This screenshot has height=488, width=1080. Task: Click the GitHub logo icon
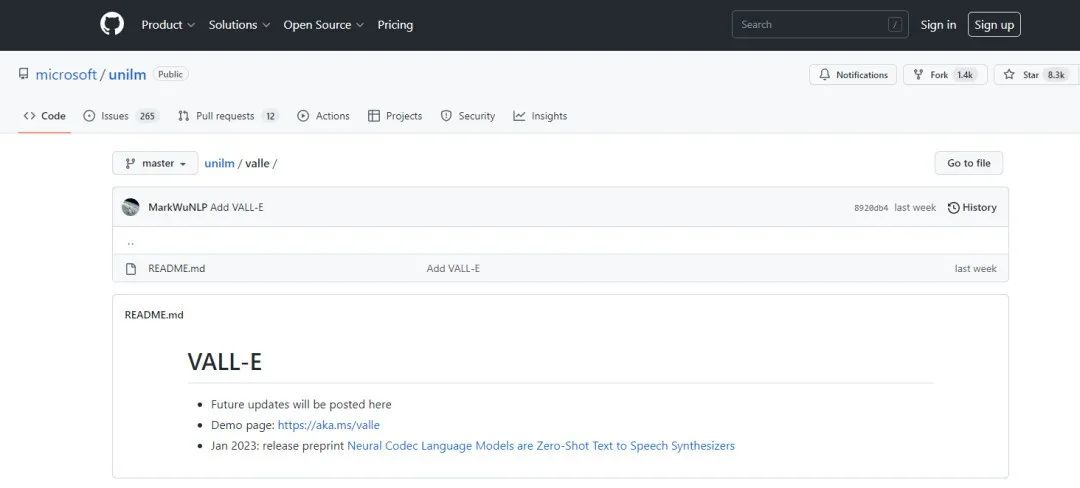112,24
